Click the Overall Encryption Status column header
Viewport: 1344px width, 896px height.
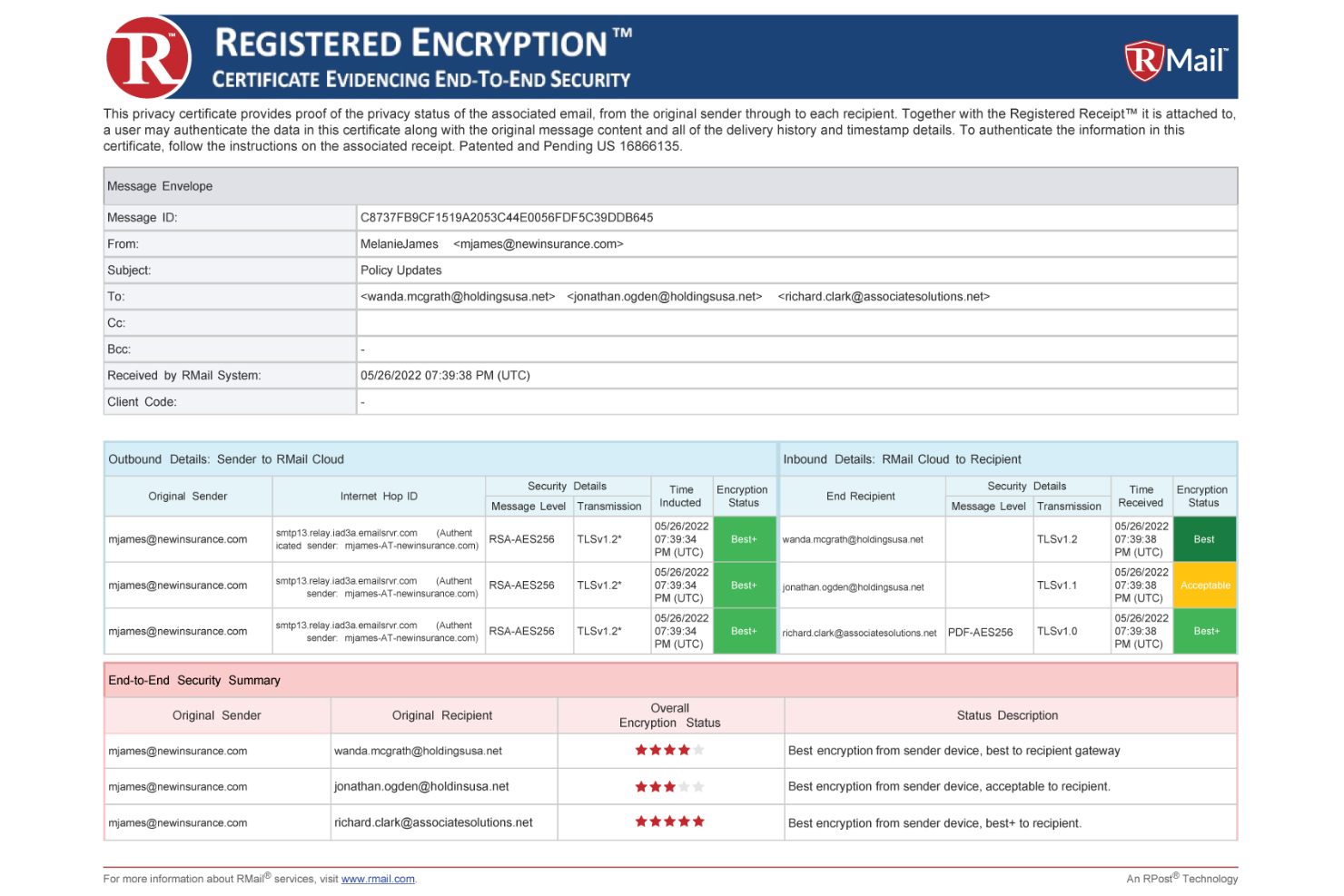tap(670, 715)
